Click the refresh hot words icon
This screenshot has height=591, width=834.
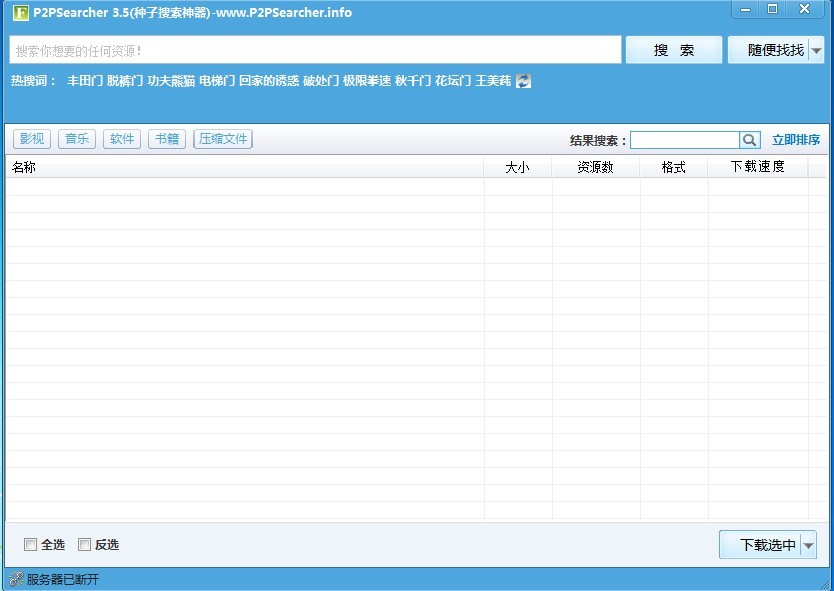point(523,81)
